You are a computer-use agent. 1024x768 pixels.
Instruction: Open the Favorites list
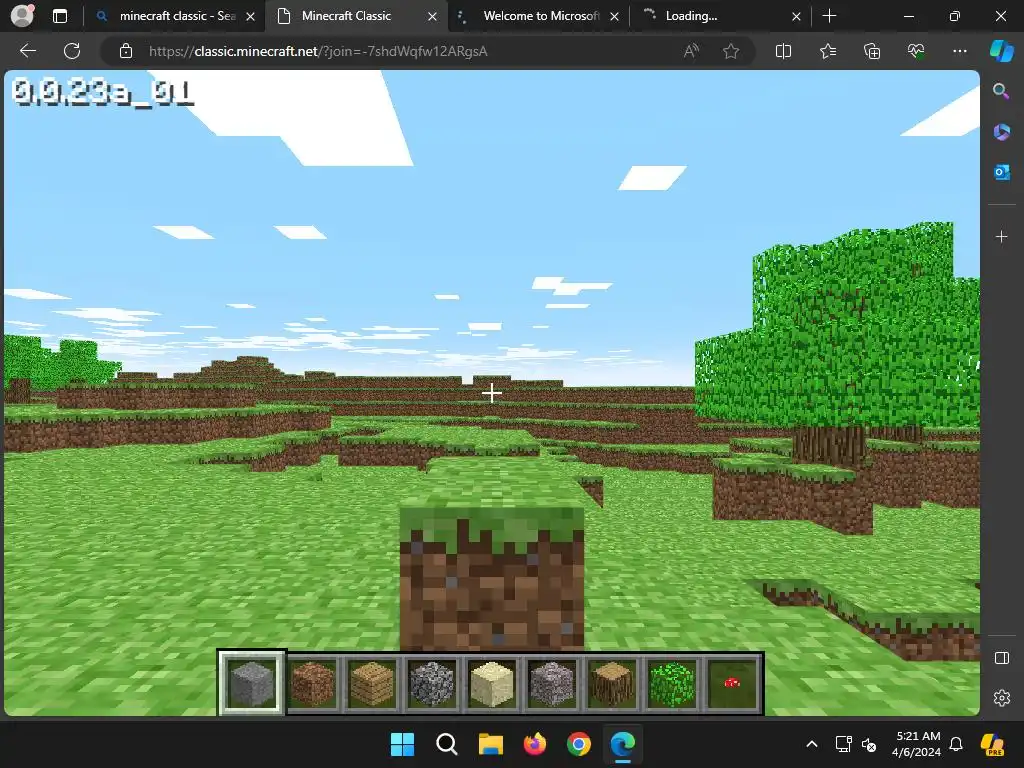827,51
